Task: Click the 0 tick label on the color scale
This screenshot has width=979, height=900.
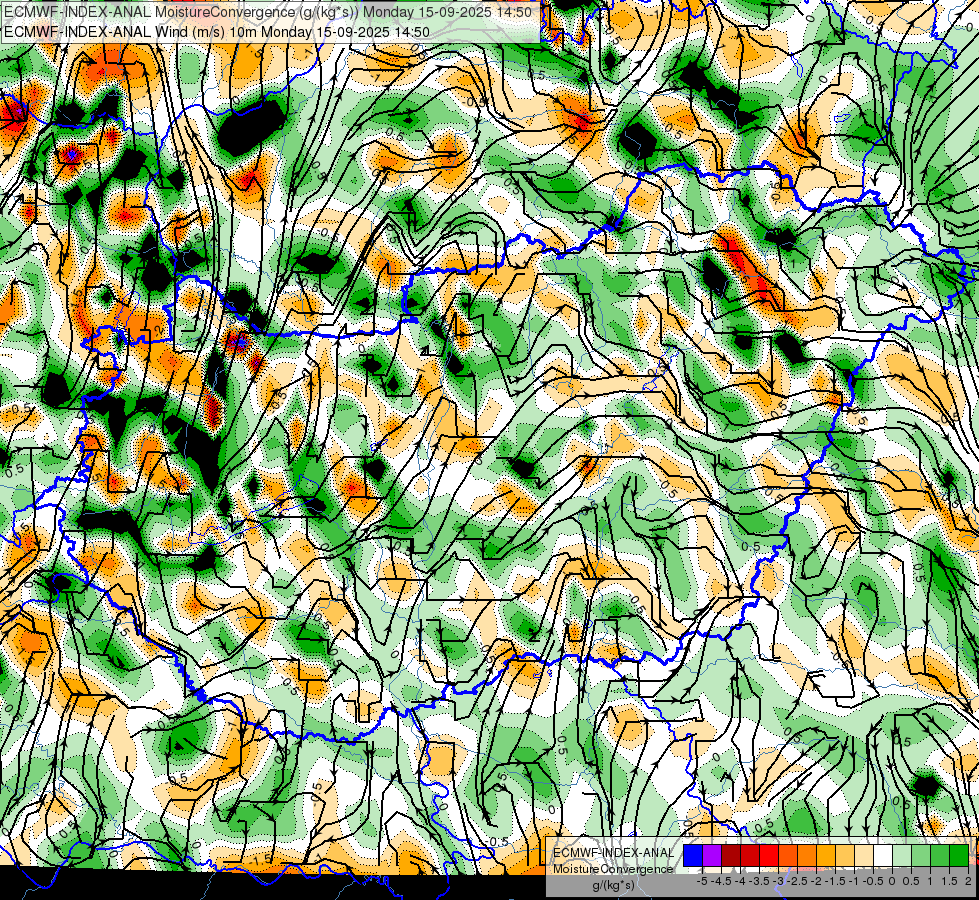Action: [x=892, y=881]
